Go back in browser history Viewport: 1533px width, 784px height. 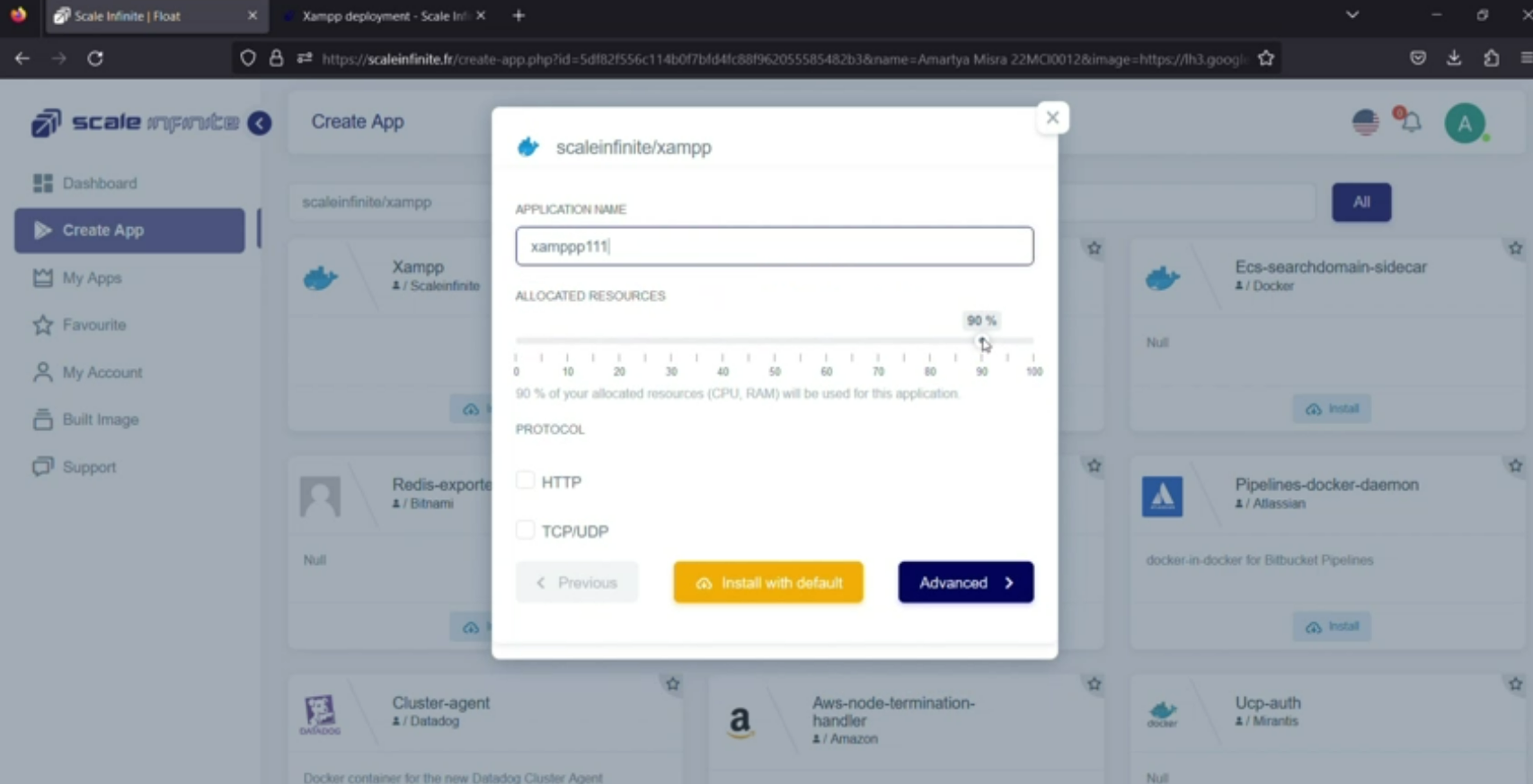tap(22, 58)
